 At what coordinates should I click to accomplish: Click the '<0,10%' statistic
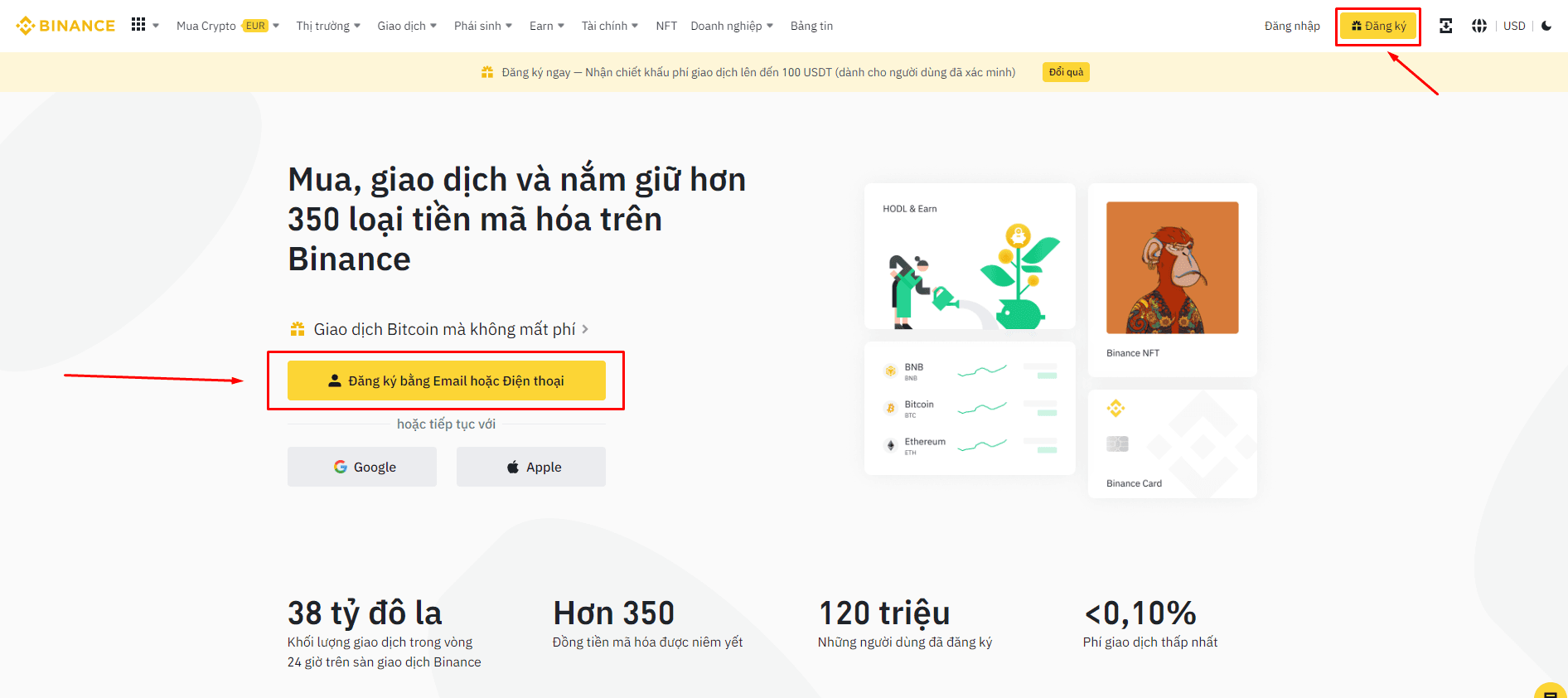(x=1140, y=613)
